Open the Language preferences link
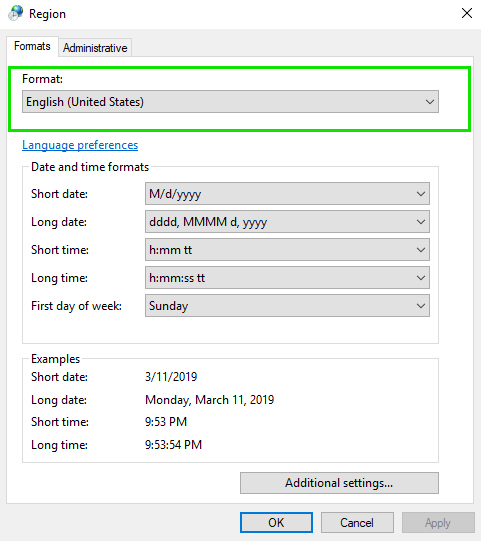 80,145
